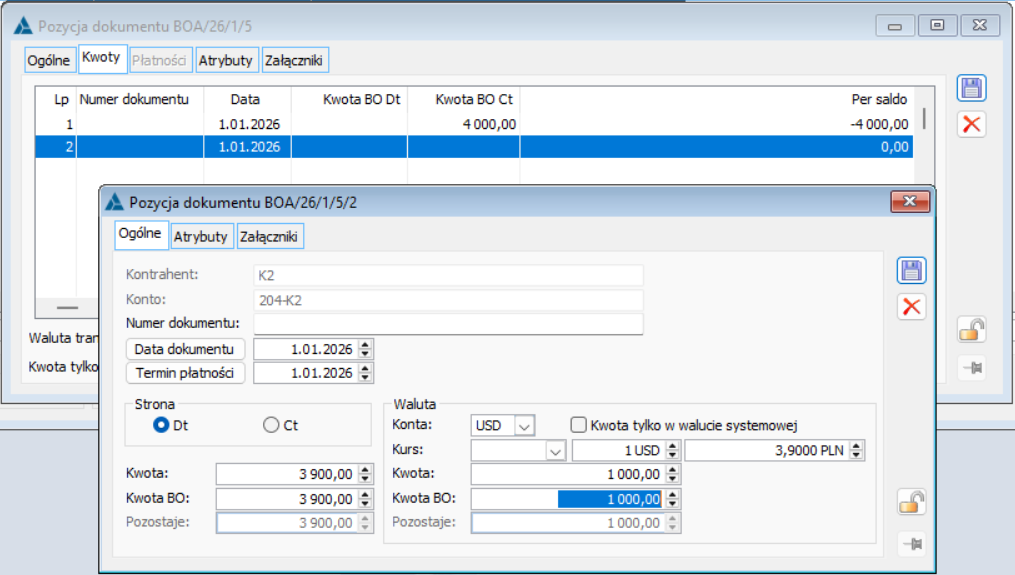Screen dimensions: 1015x575
Task: Select the Dt side radio button
Action: point(161,425)
